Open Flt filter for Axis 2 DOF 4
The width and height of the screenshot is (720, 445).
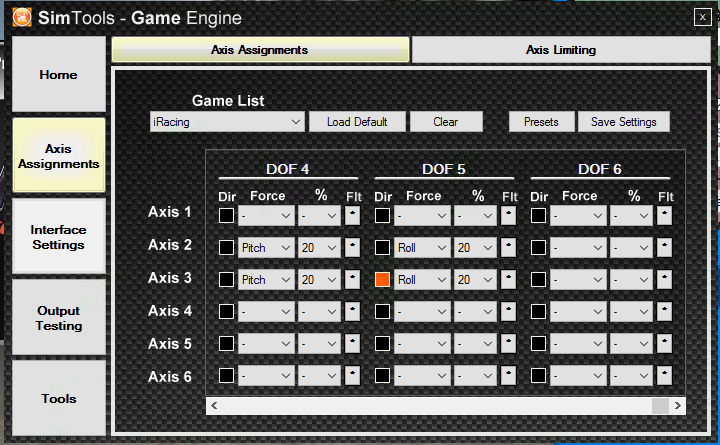[352, 248]
